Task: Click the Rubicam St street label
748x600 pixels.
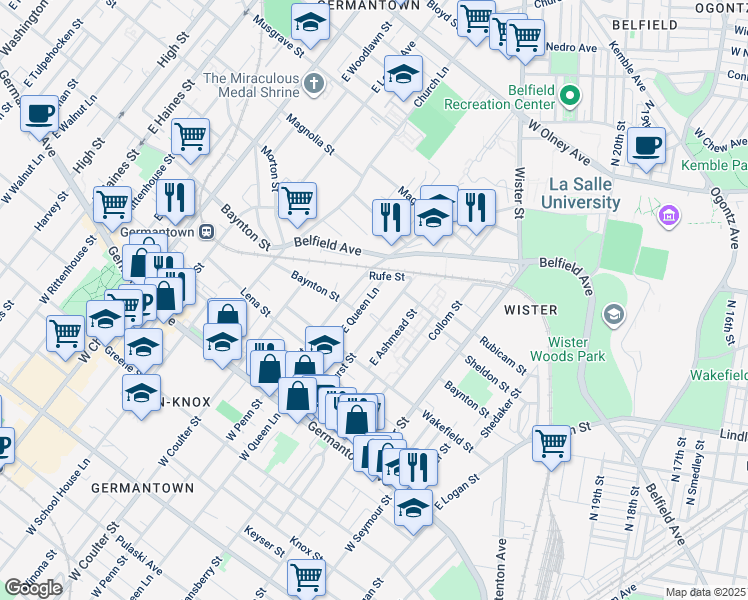Action: [503, 356]
